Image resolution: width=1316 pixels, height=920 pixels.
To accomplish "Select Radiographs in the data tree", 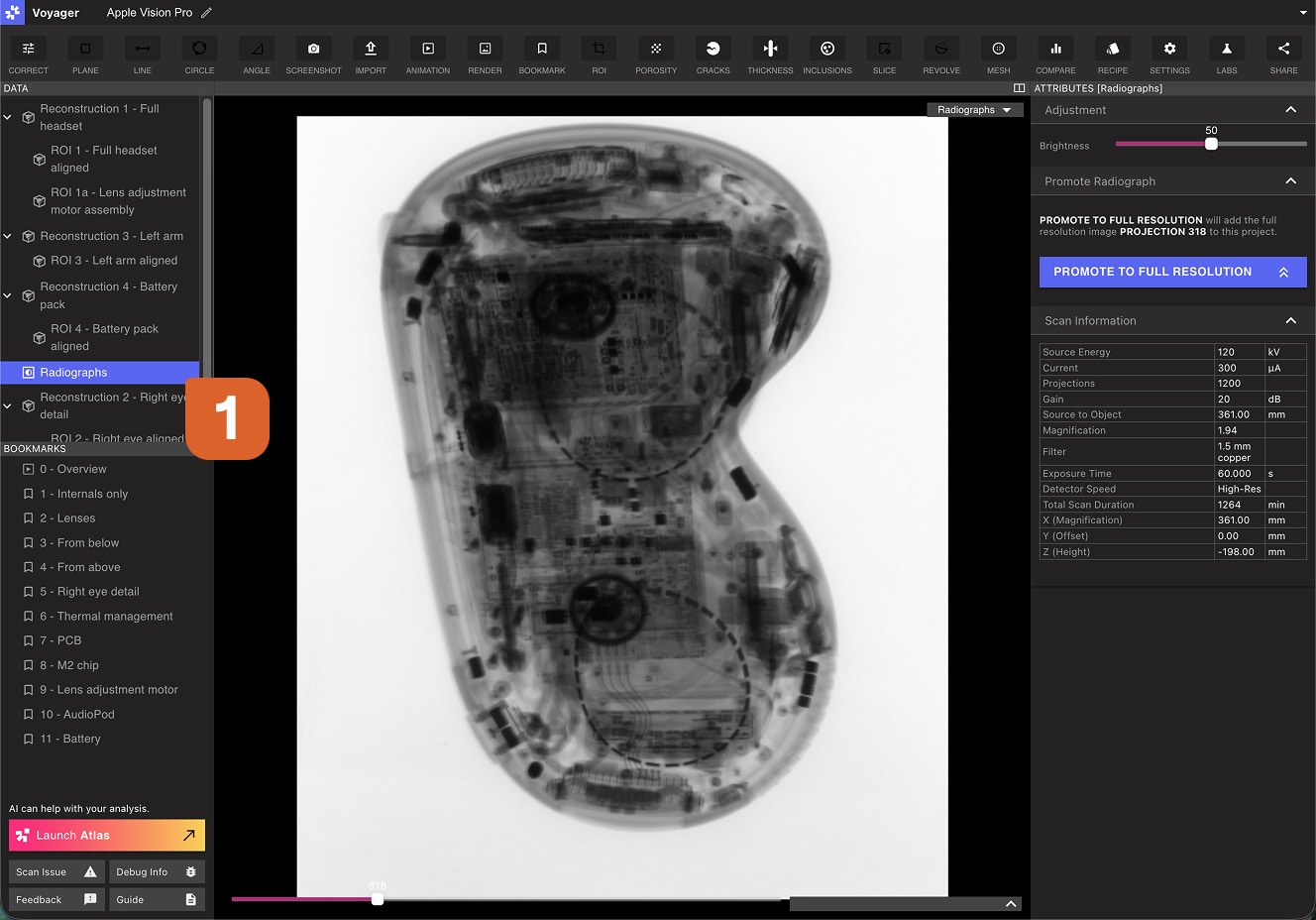I will point(73,373).
